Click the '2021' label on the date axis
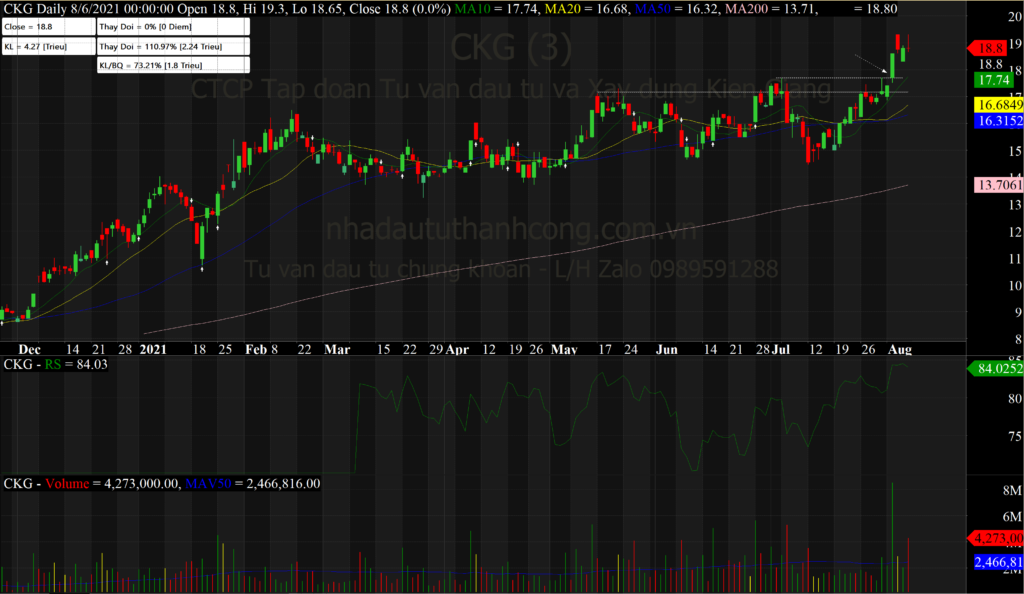The height and width of the screenshot is (594, 1024). tap(153, 349)
